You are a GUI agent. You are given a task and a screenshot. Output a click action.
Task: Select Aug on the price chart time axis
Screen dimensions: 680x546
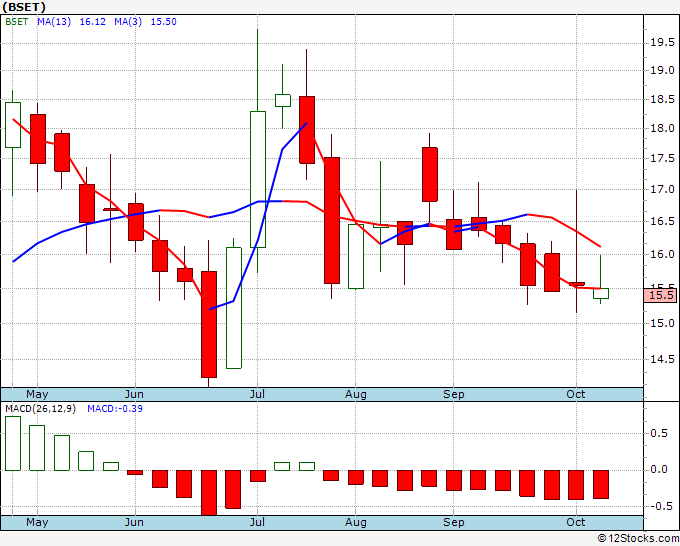pyautogui.click(x=356, y=394)
